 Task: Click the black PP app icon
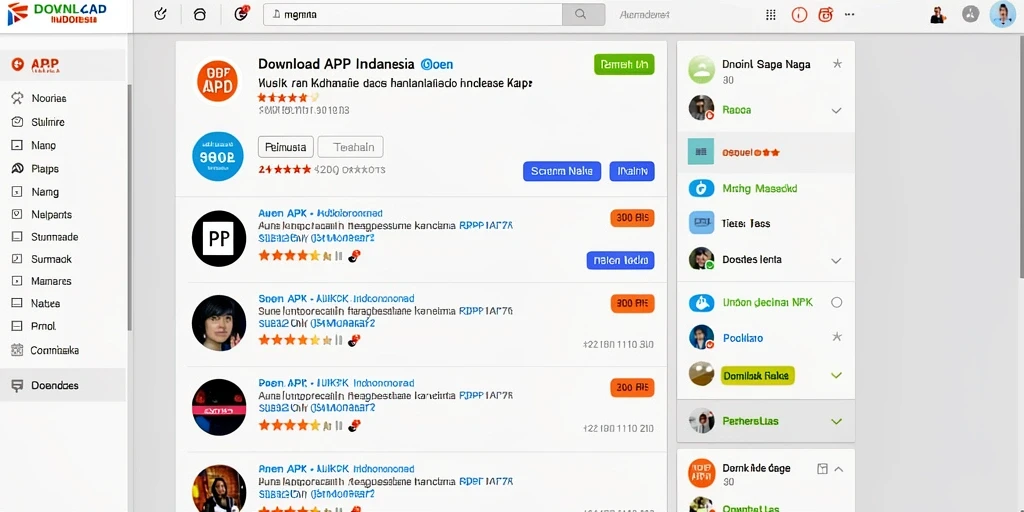219,238
